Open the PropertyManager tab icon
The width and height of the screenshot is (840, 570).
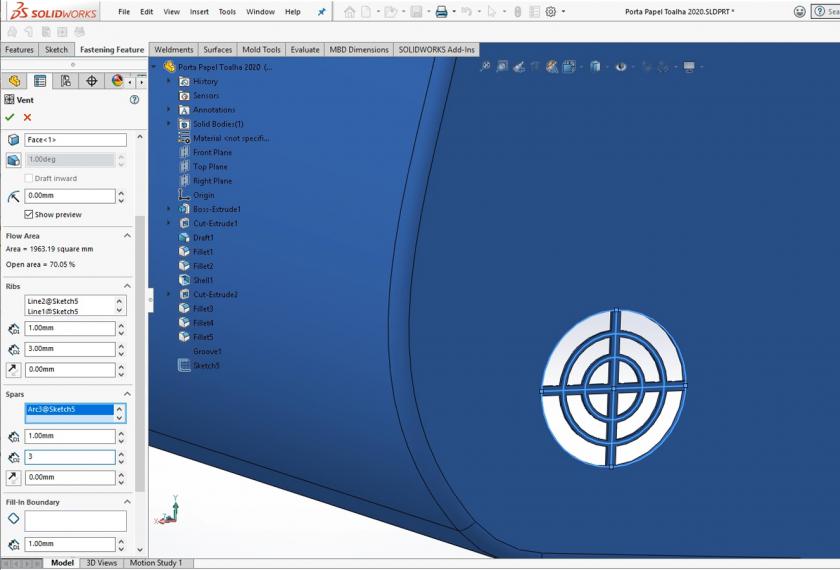pyautogui.click(x=40, y=81)
